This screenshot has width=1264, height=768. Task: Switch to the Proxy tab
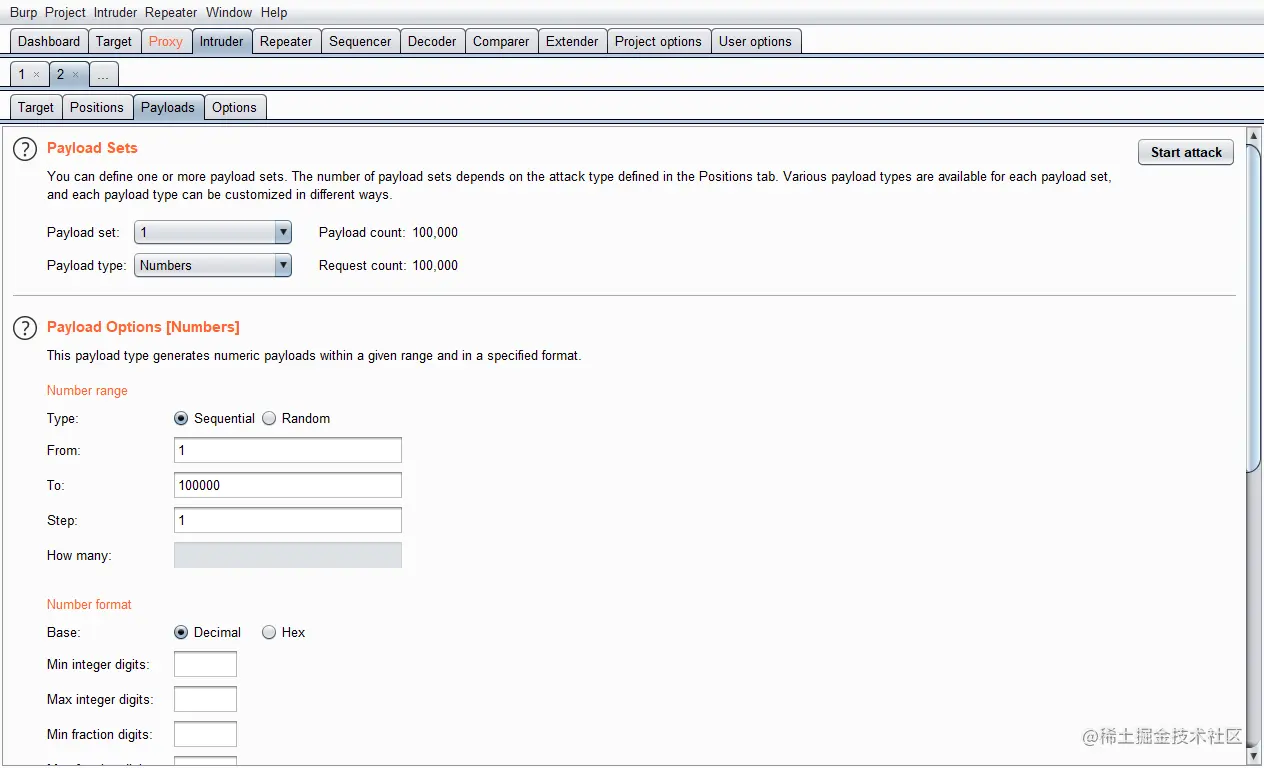(166, 42)
